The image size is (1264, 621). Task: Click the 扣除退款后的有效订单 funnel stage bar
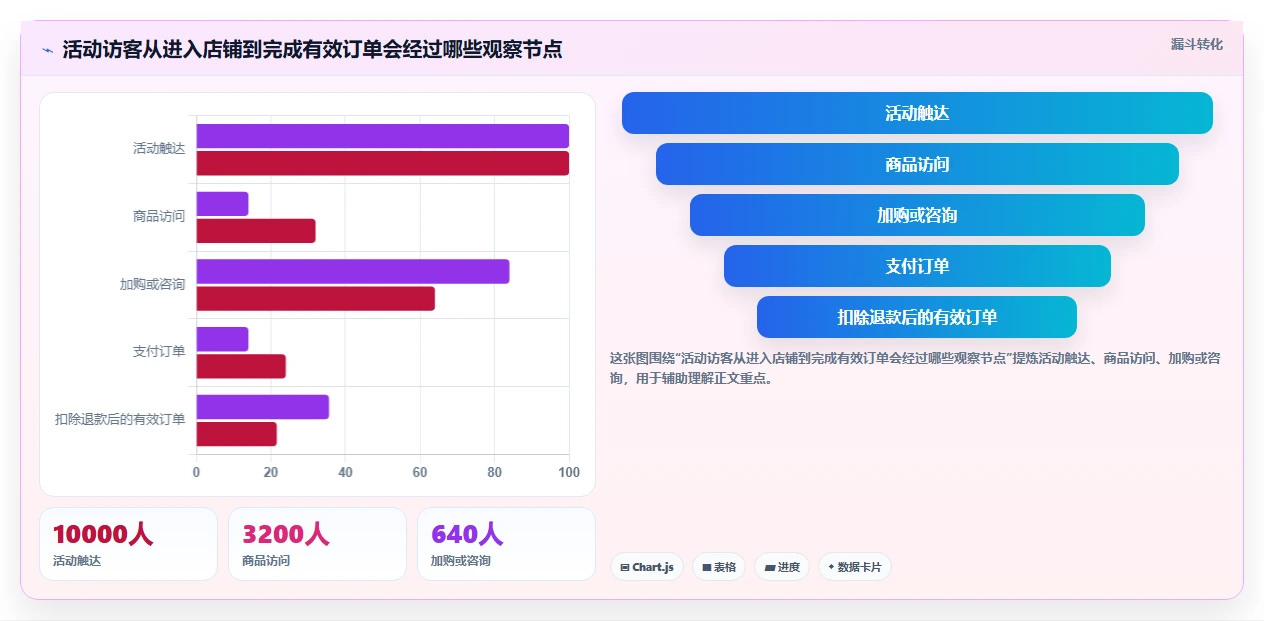pos(917,317)
